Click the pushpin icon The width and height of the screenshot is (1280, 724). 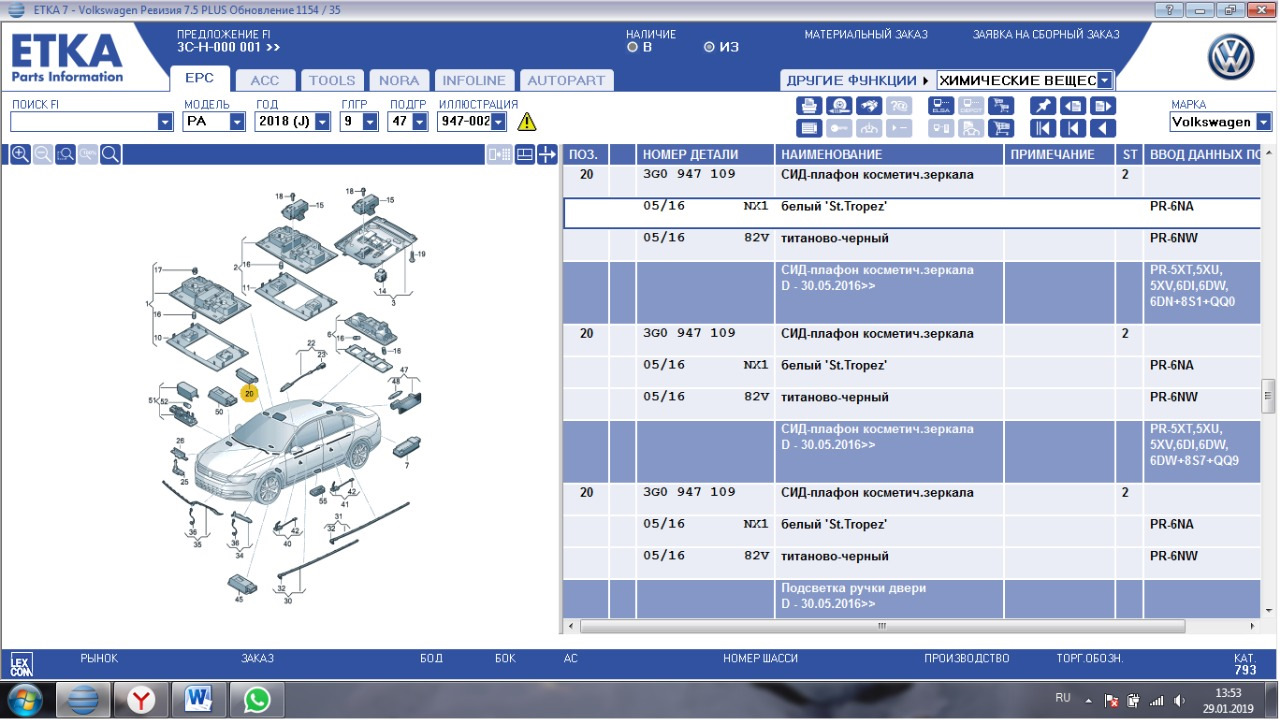[1043, 106]
